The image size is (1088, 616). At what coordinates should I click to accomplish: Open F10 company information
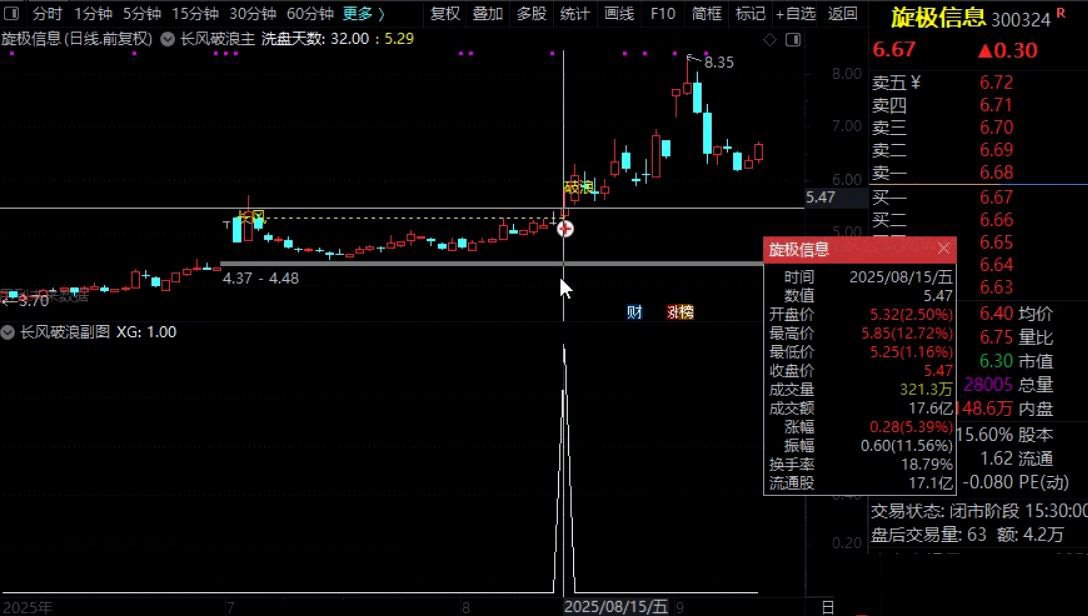coord(663,13)
